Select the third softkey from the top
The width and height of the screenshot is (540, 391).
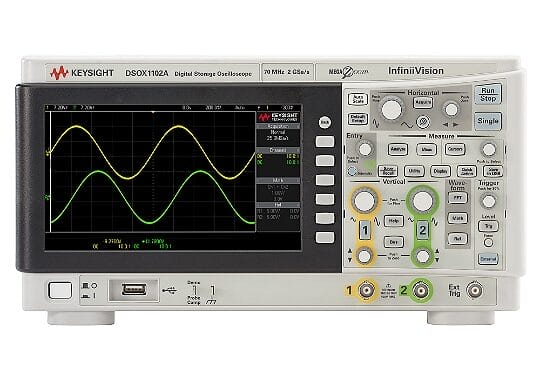click(325, 180)
